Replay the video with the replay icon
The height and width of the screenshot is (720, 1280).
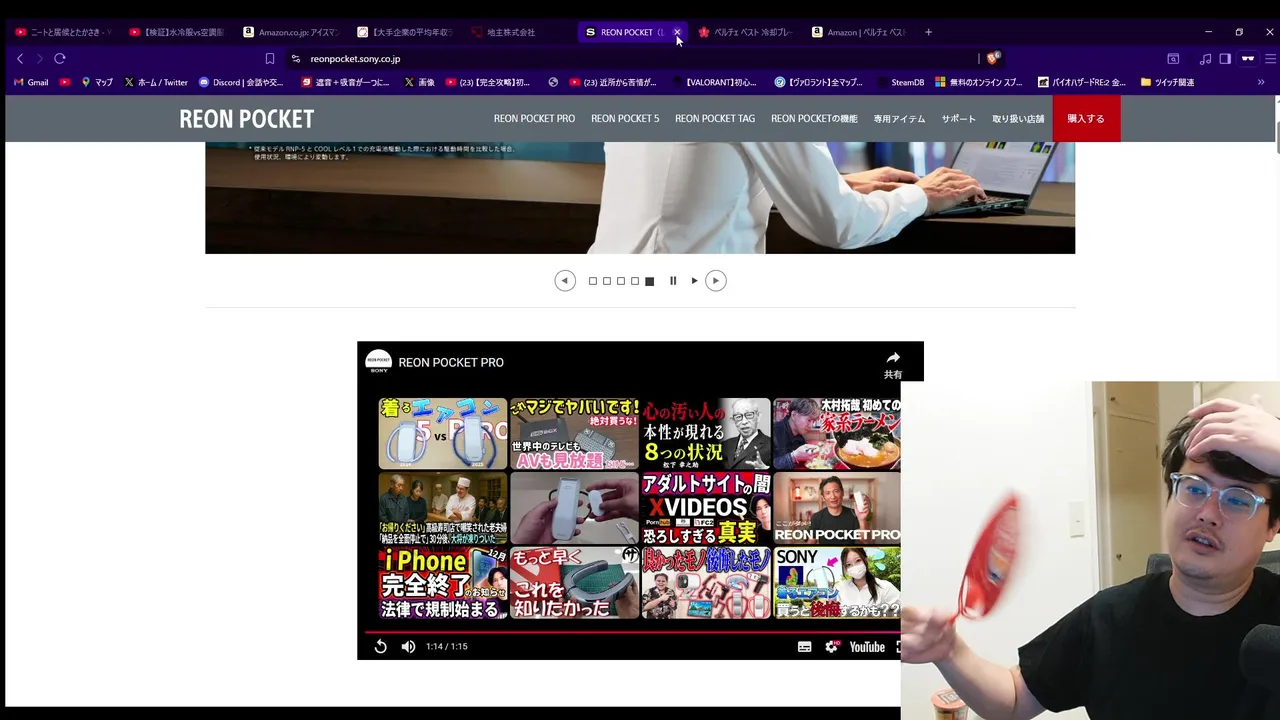tap(380, 647)
